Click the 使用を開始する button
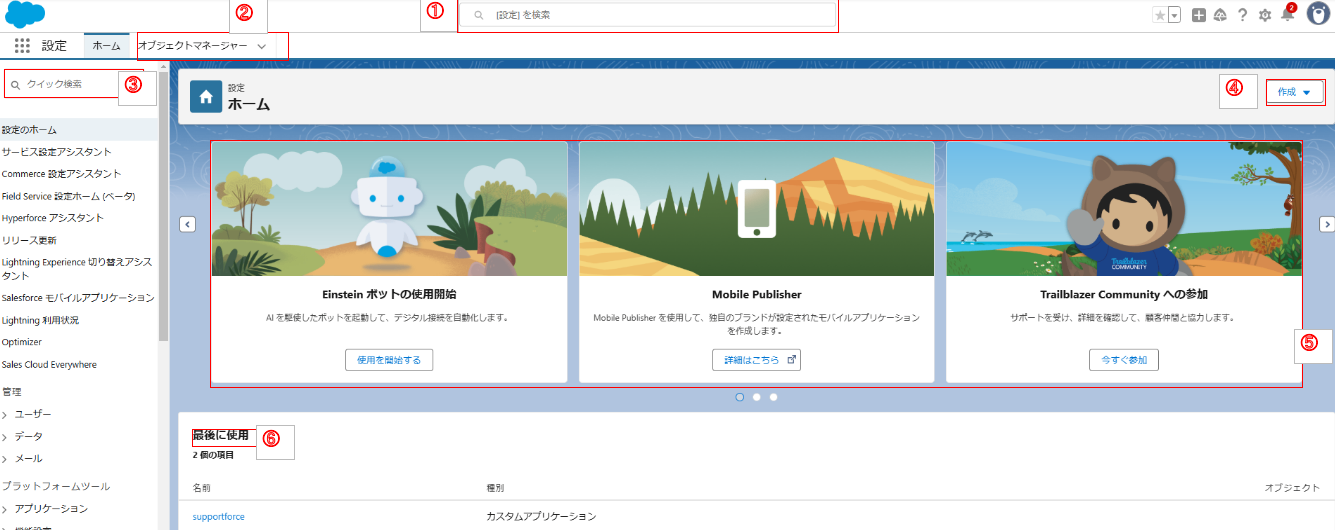This screenshot has height=530, width=1335. click(389, 360)
